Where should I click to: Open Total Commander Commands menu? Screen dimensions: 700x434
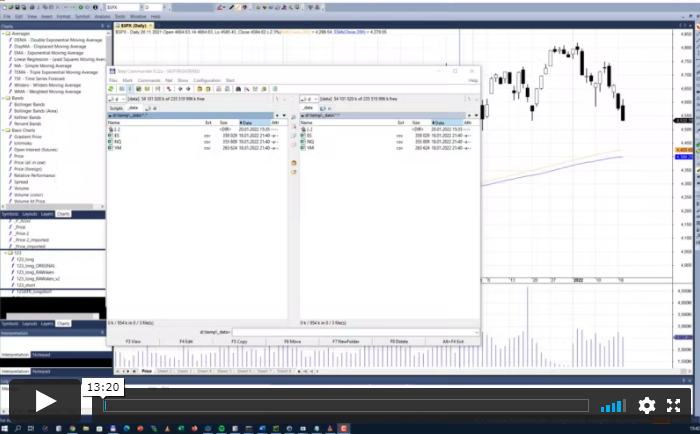(149, 80)
